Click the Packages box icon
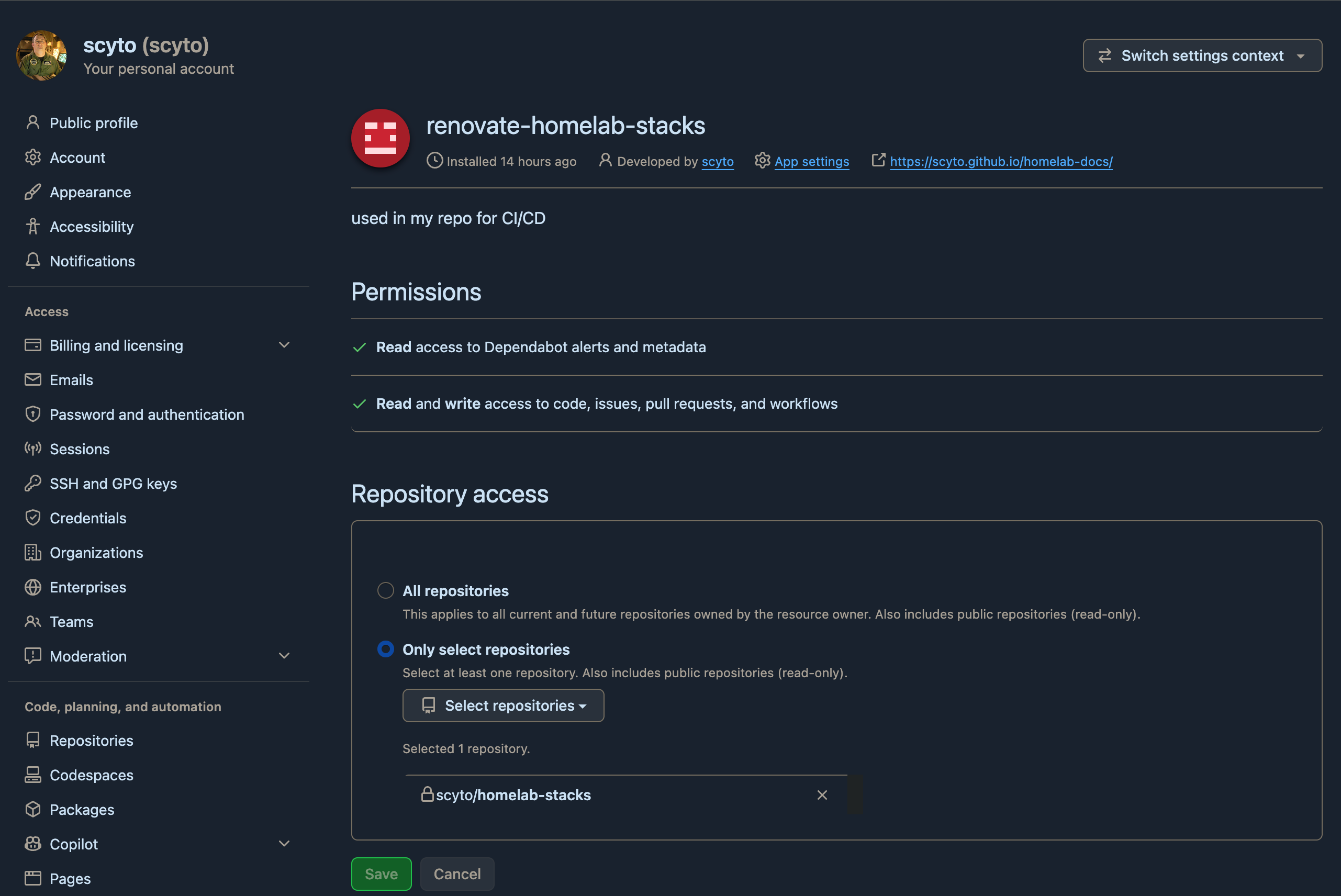 tap(32, 809)
